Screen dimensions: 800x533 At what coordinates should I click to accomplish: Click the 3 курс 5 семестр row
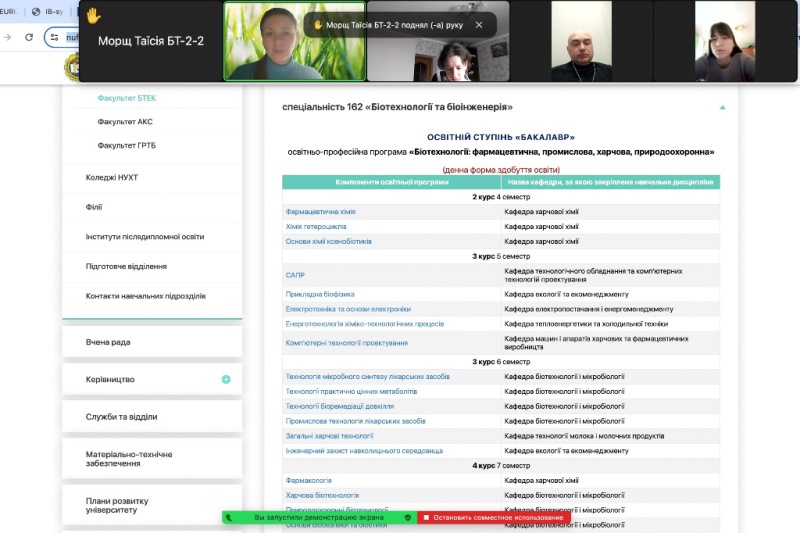[501, 256]
